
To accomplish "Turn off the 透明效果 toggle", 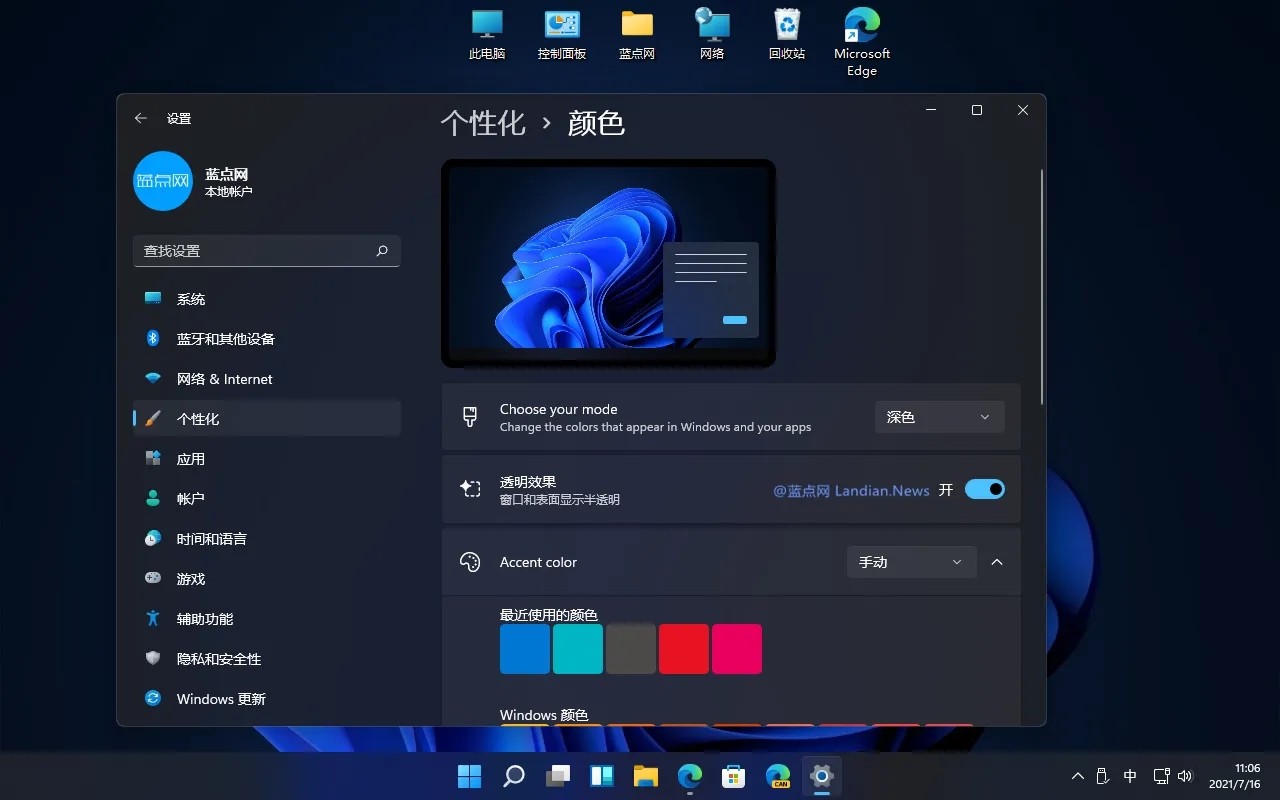I will coord(985,490).
